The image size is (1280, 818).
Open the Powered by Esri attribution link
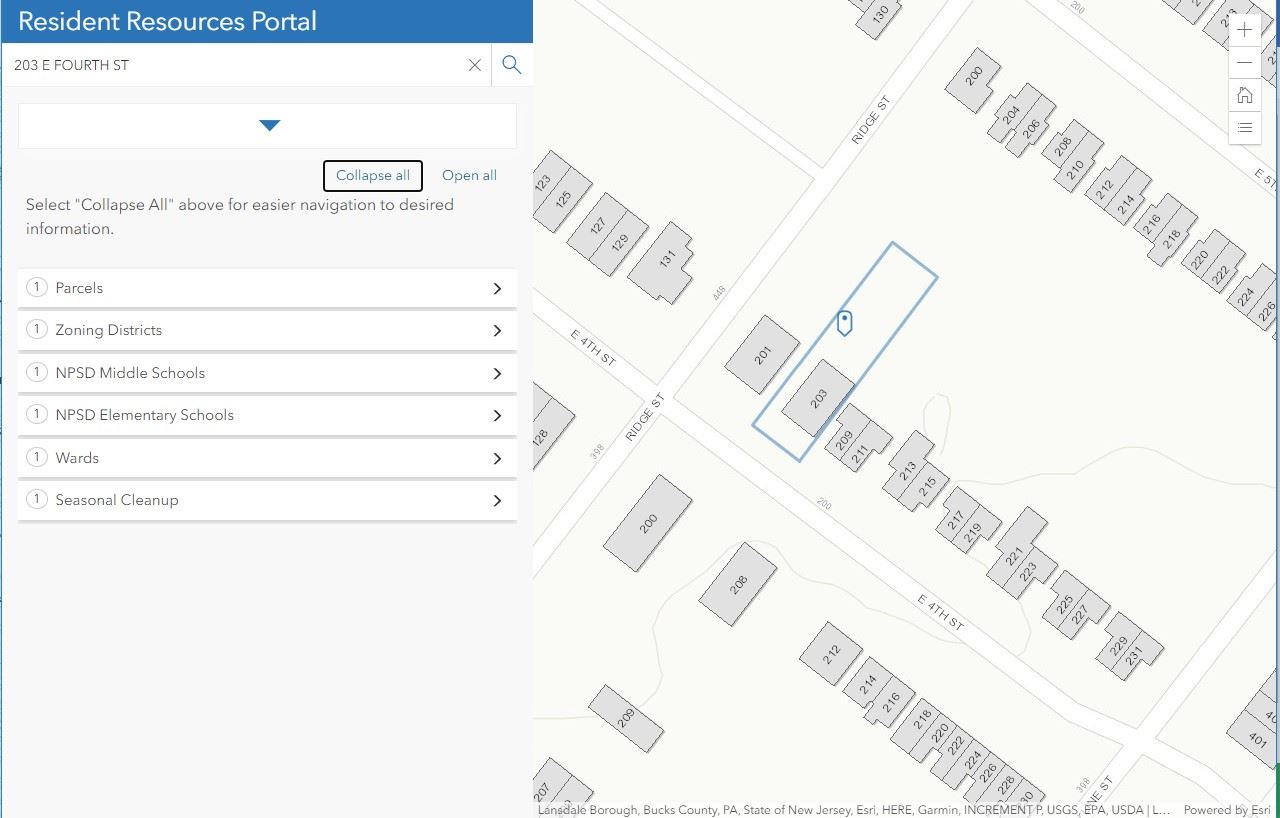(1227, 809)
